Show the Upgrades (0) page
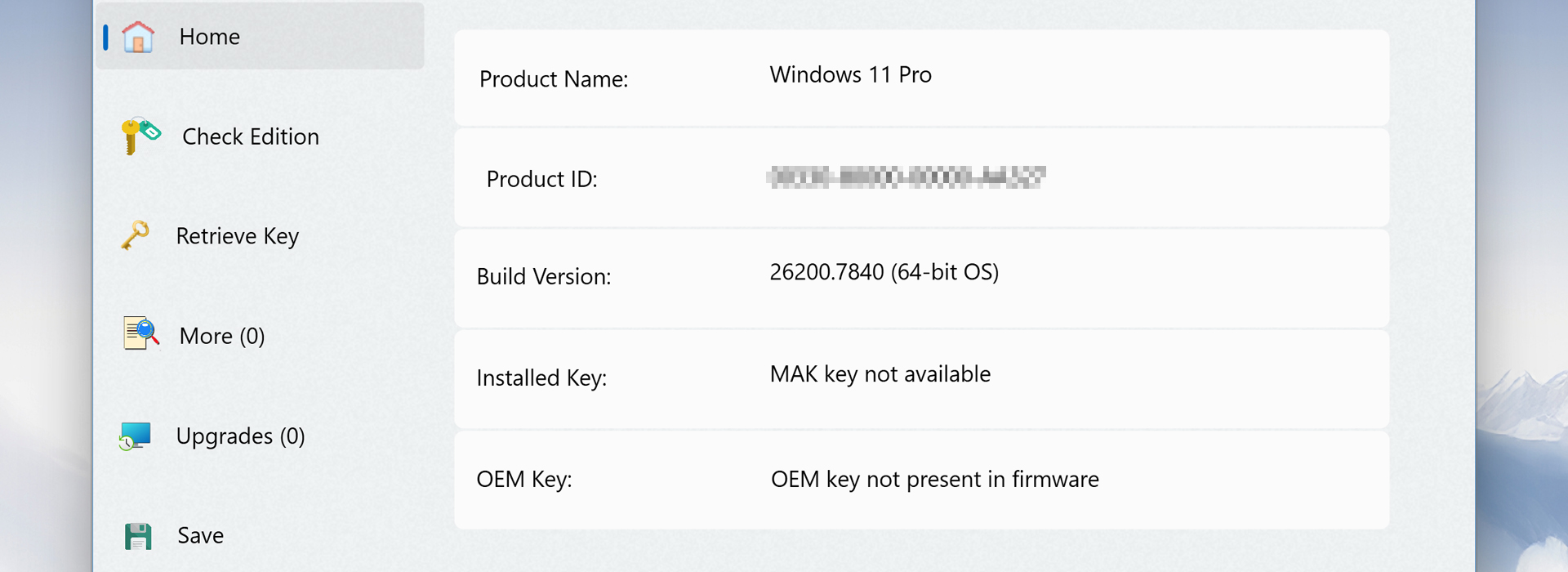 click(x=241, y=436)
